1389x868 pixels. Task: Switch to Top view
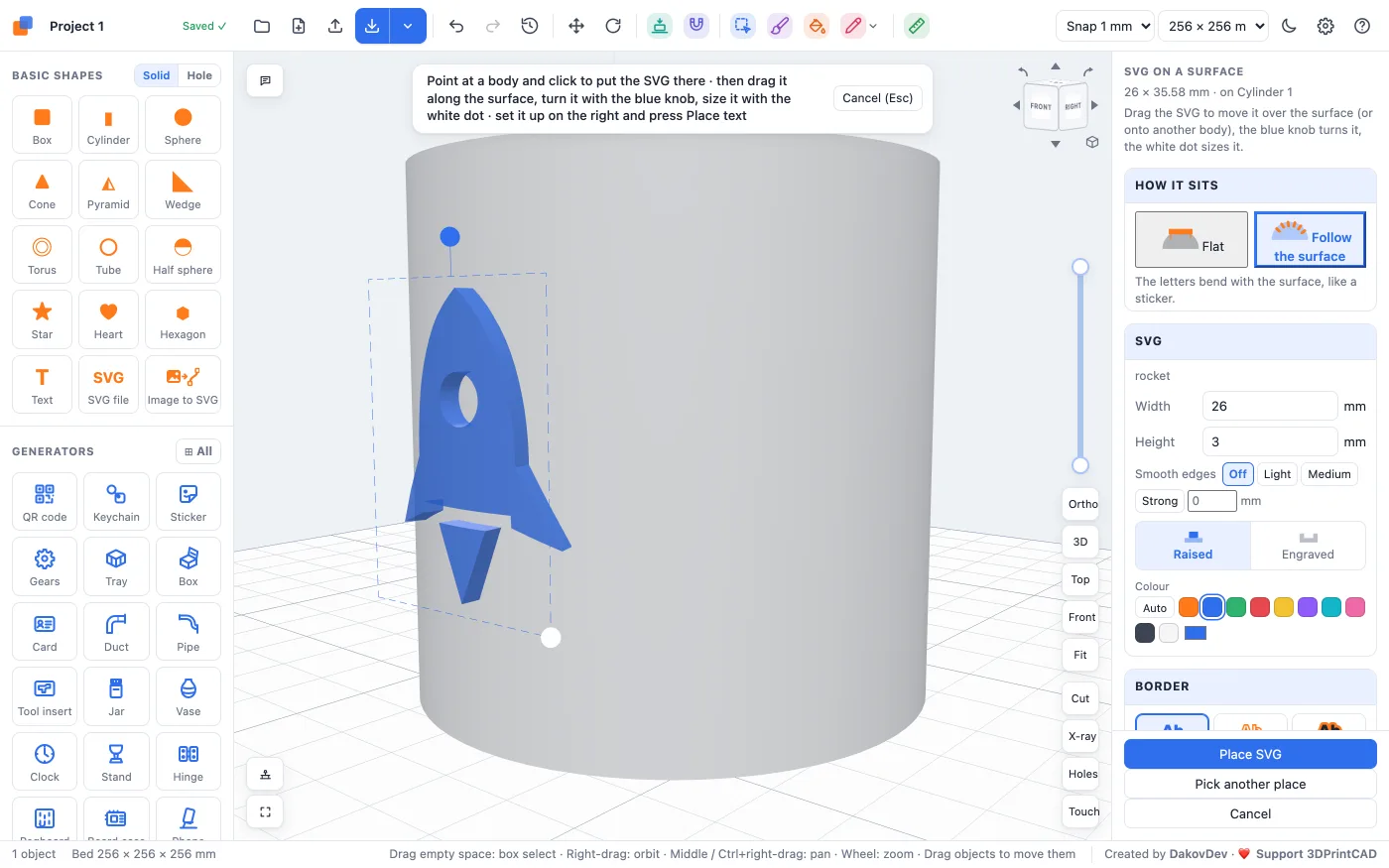(1081, 579)
